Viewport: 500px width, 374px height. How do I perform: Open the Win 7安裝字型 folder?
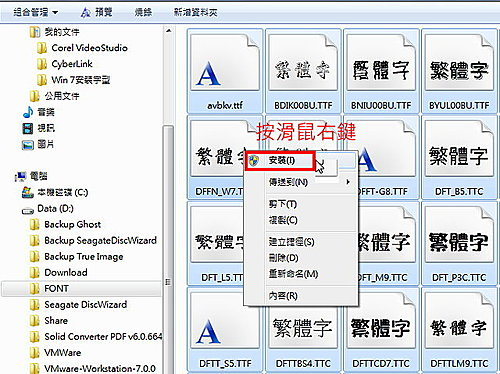click(74, 80)
